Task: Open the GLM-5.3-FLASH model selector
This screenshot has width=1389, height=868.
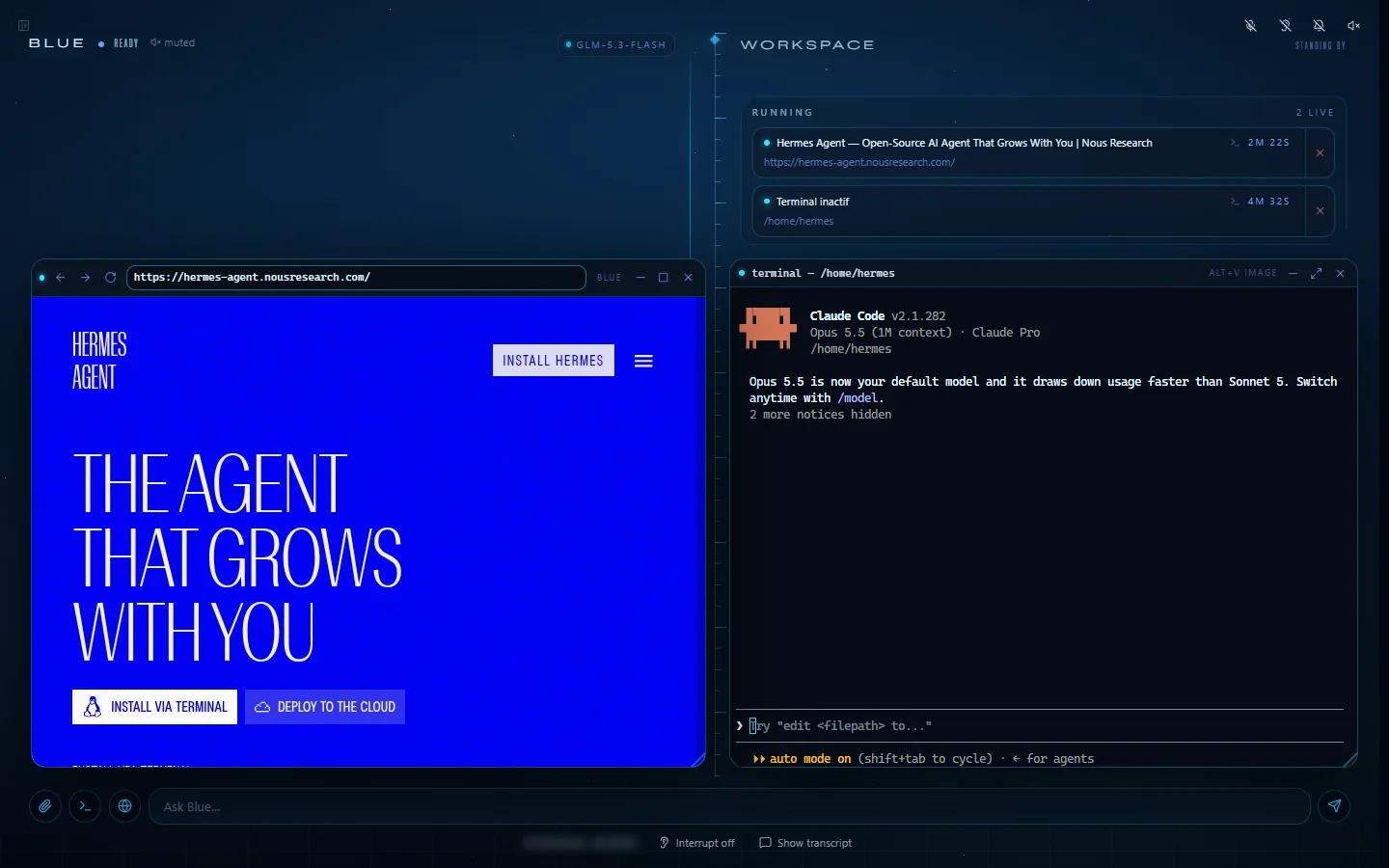Action: coord(615,44)
